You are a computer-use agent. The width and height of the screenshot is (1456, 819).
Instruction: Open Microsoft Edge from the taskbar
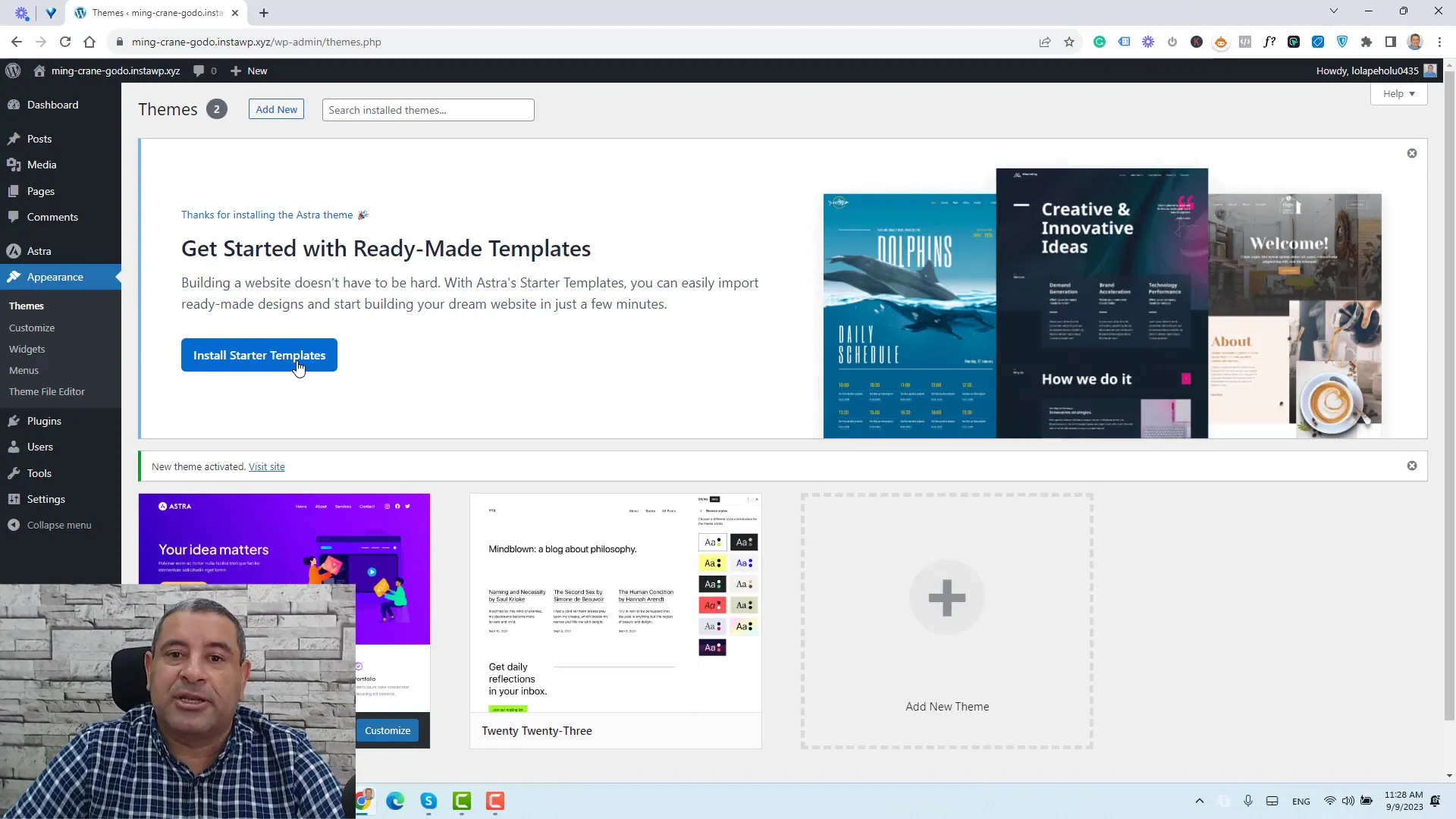click(x=395, y=801)
